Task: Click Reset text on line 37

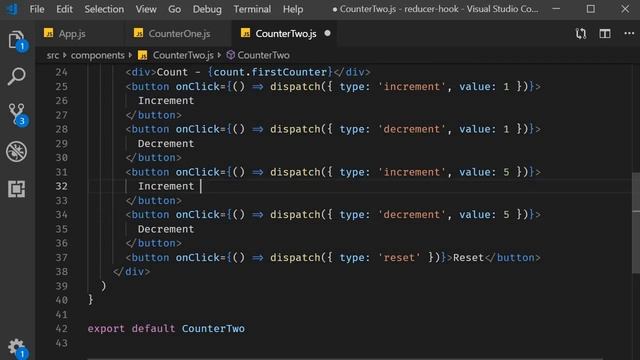Action: coord(468,258)
